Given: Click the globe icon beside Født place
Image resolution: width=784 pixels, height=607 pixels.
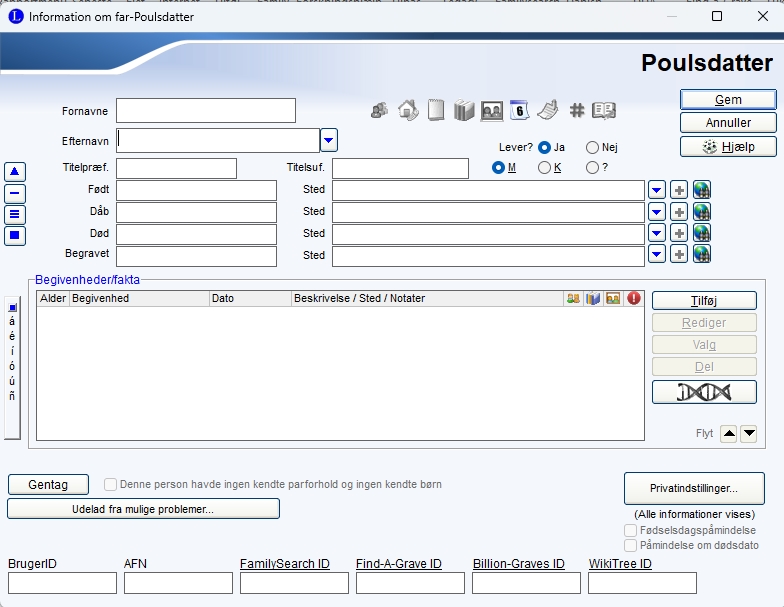Looking at the screenshot, I should click(701, 190).
